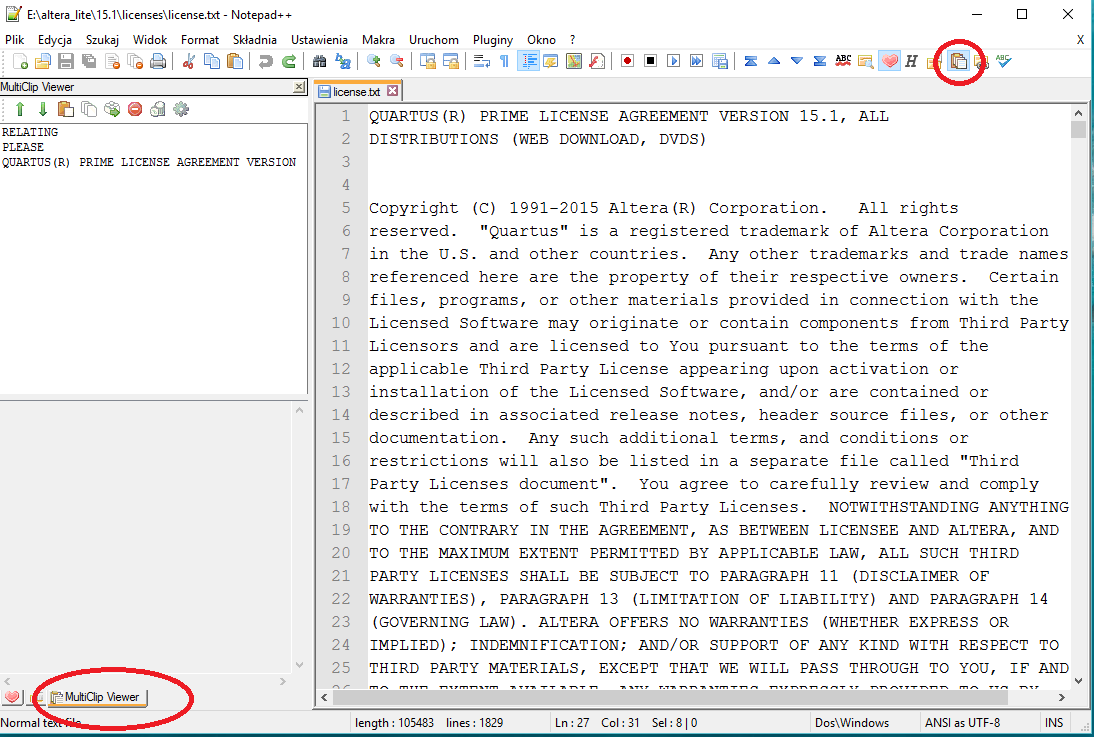
Task: Switch to MultiClip Viewer bottom tab
Action: pos(97,696)
